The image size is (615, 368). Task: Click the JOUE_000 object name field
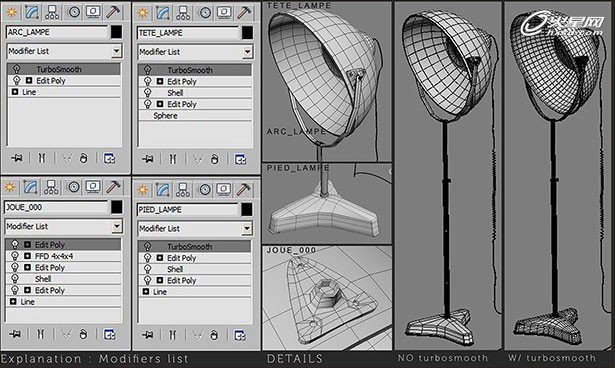[x=56, y=207]
